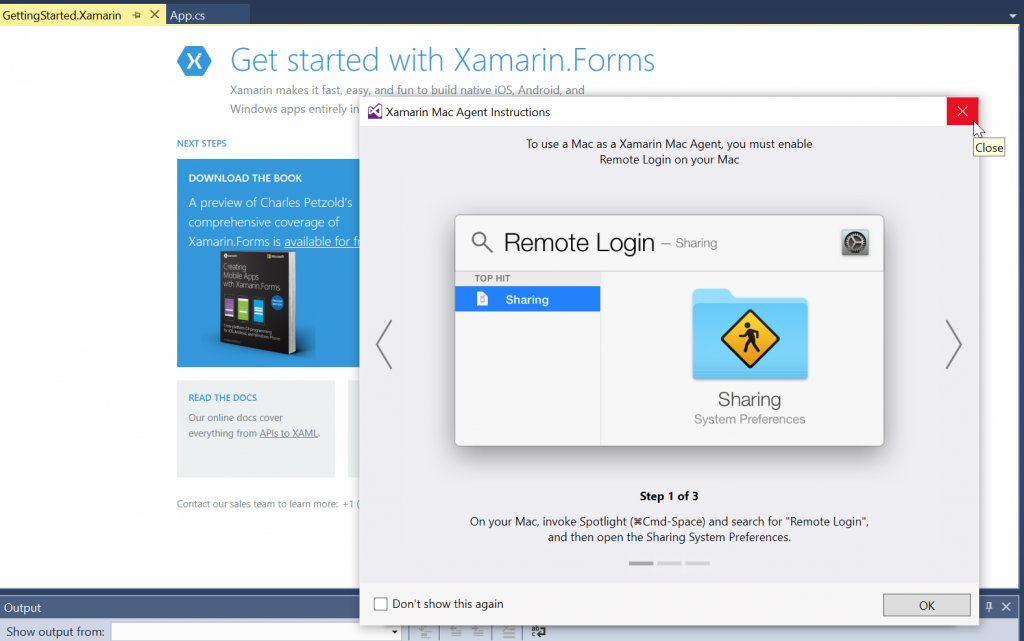Toggle the pin on GettingStarted.Xamarin tab
The height and width of the screenshot is (641, 1024).
click(136, 15)
